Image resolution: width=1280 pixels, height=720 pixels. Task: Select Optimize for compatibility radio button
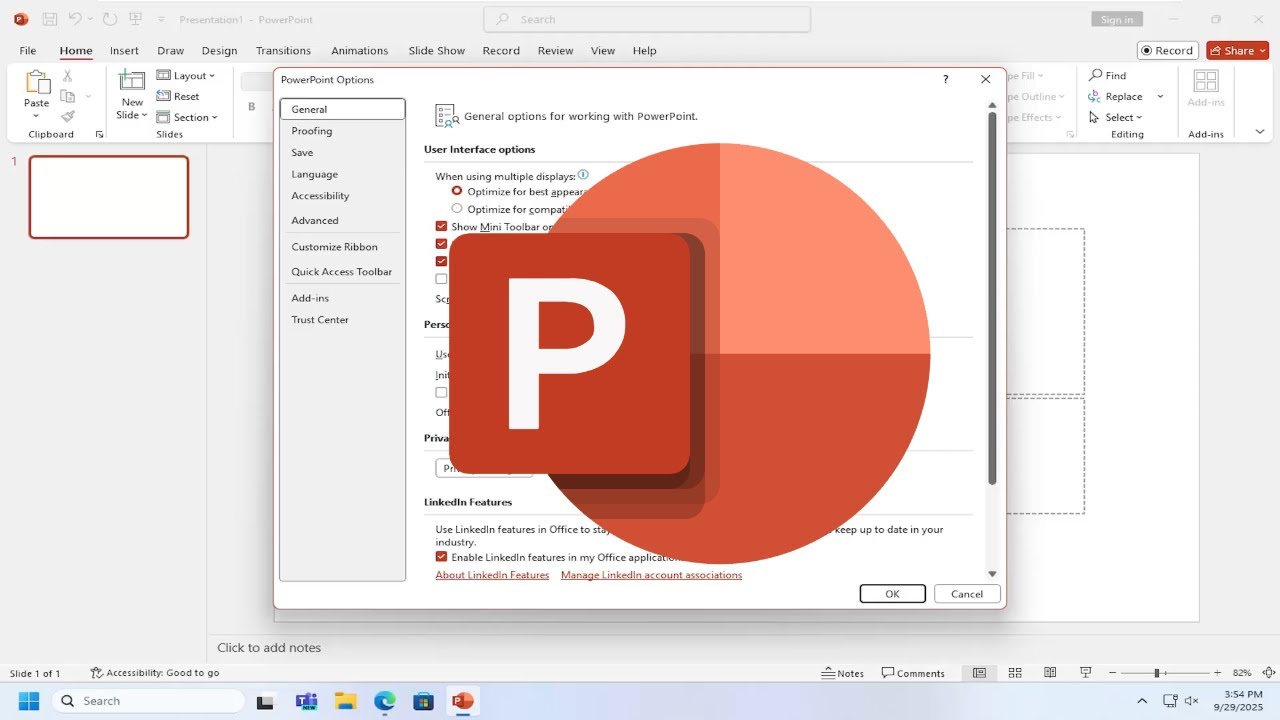(x=457, y=209)
